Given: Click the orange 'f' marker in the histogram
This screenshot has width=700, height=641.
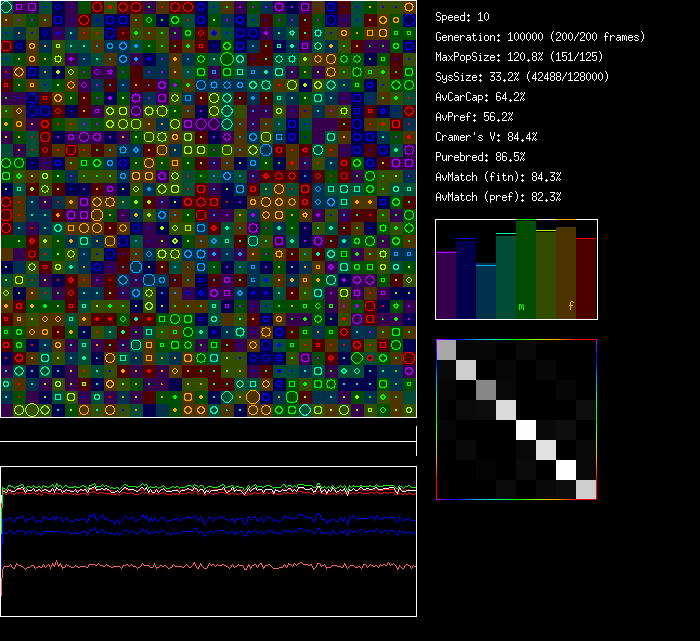Looking at the screenshot, I should (571, 306).
